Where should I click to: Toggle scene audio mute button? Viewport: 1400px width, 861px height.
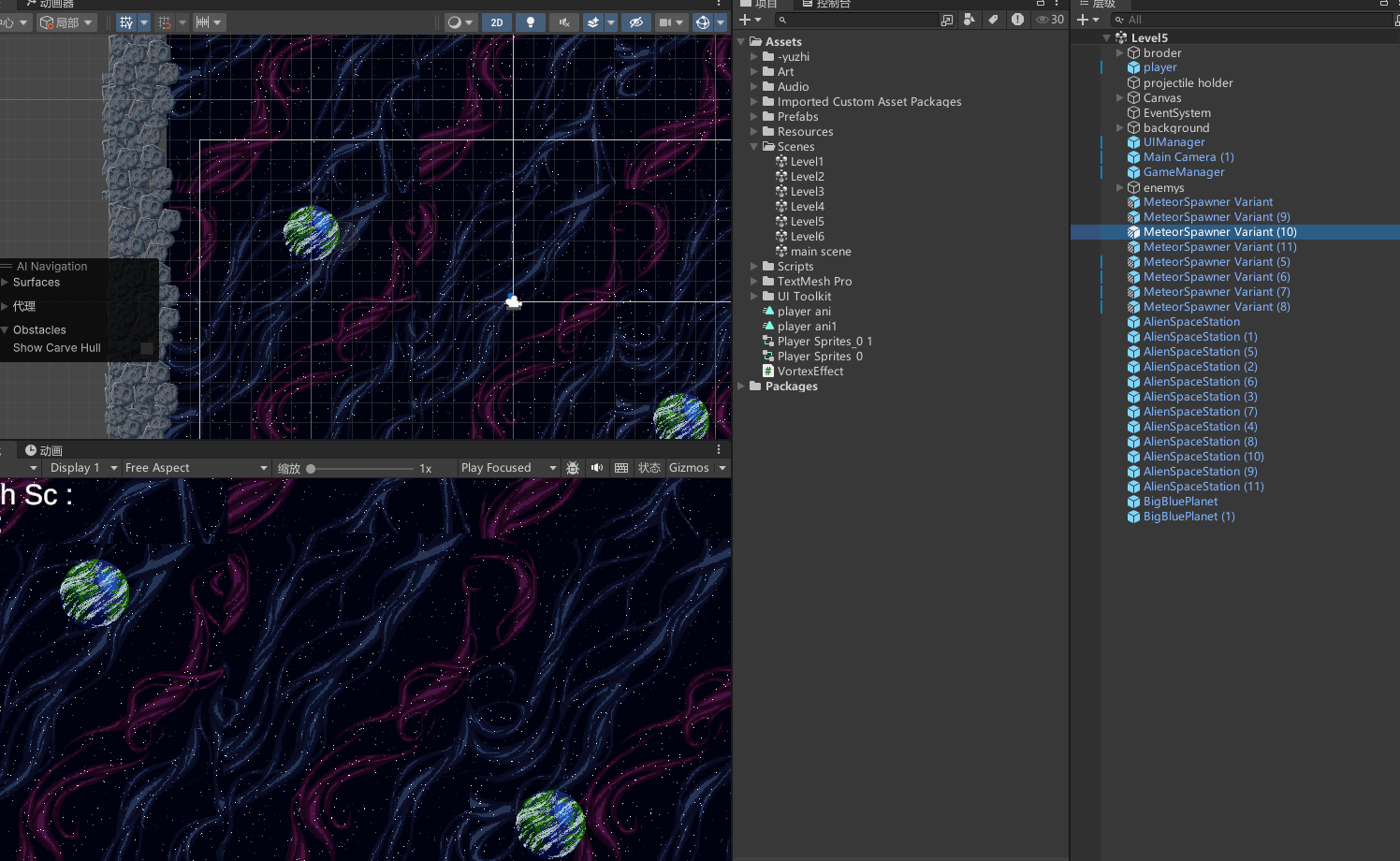tap(563, 22)
